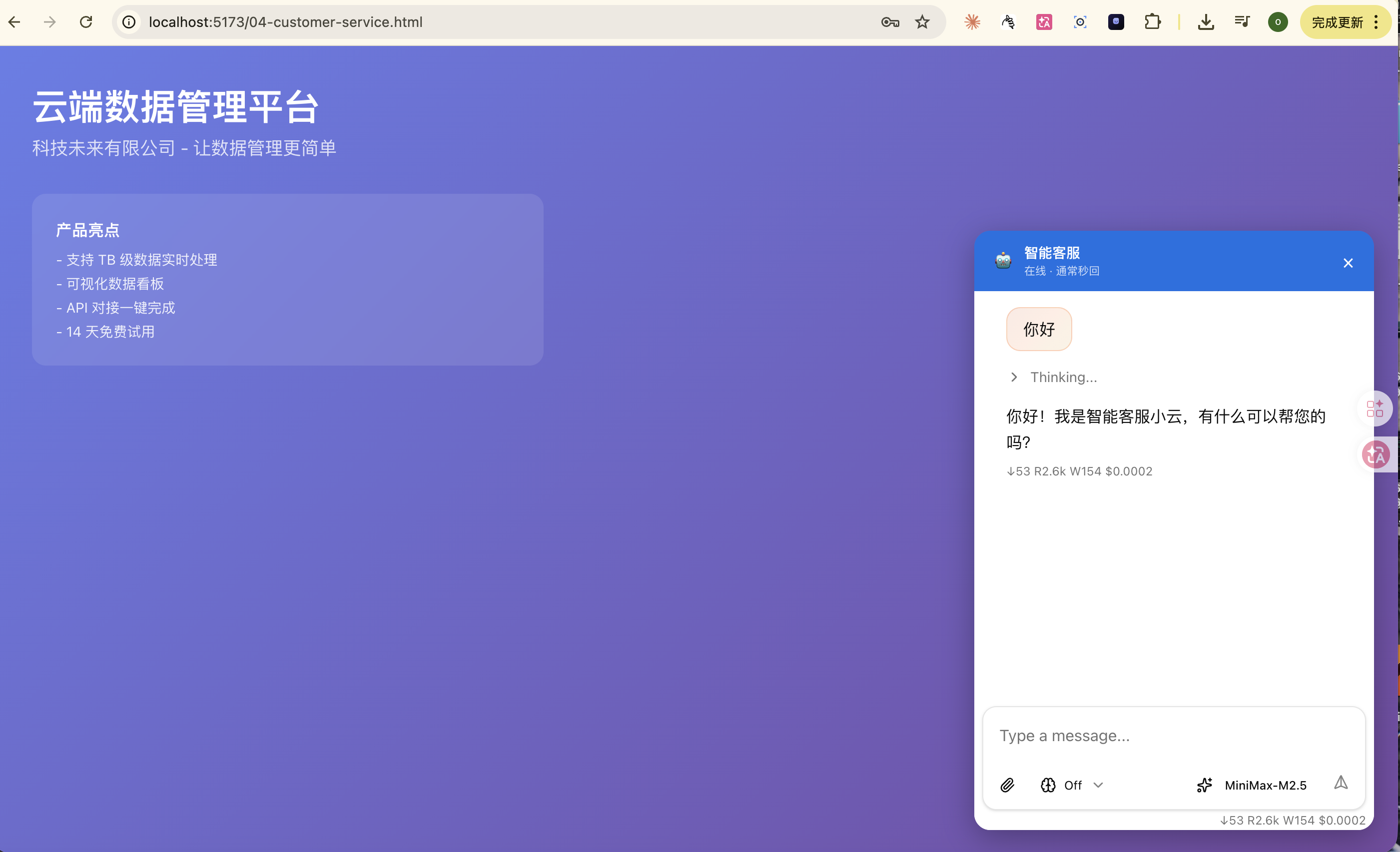The width and height of the screenshot is (1400, 852).
Task: Click the robot avatar in chat header
Action: 1003,261
